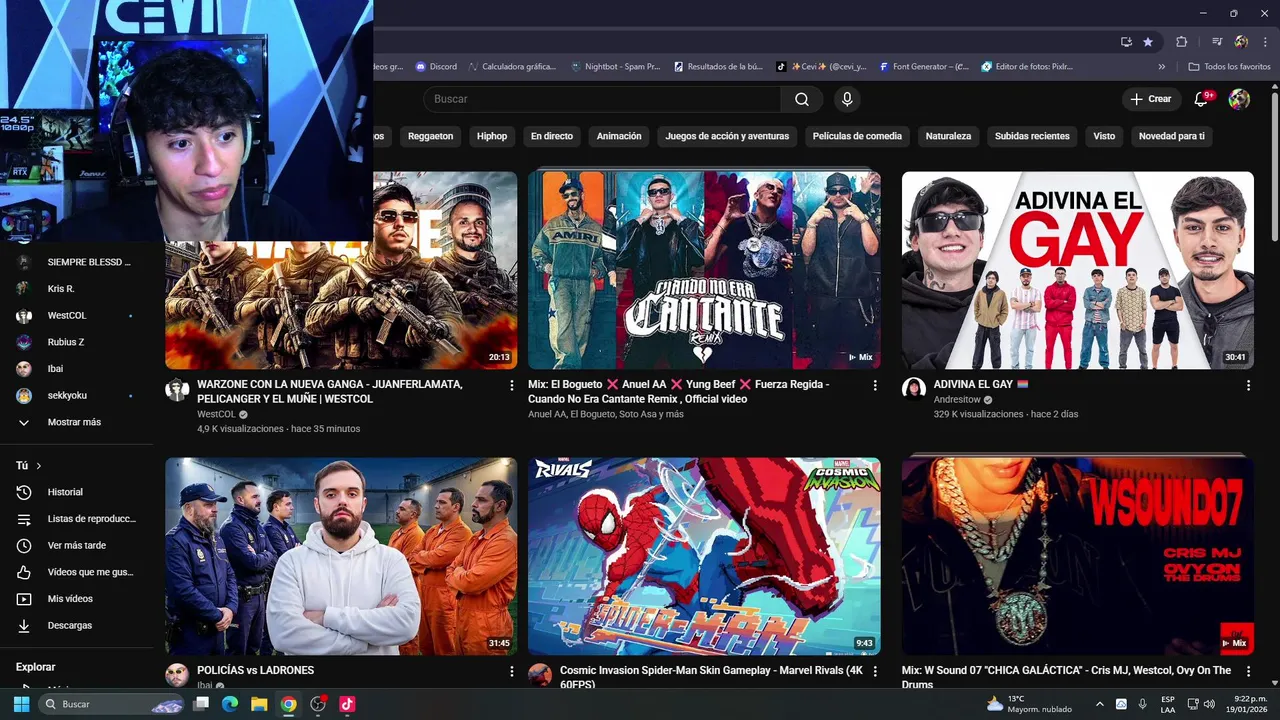Select the Reggaeton filter chip
Screen dimensions: 1280x720
[430, 136]
